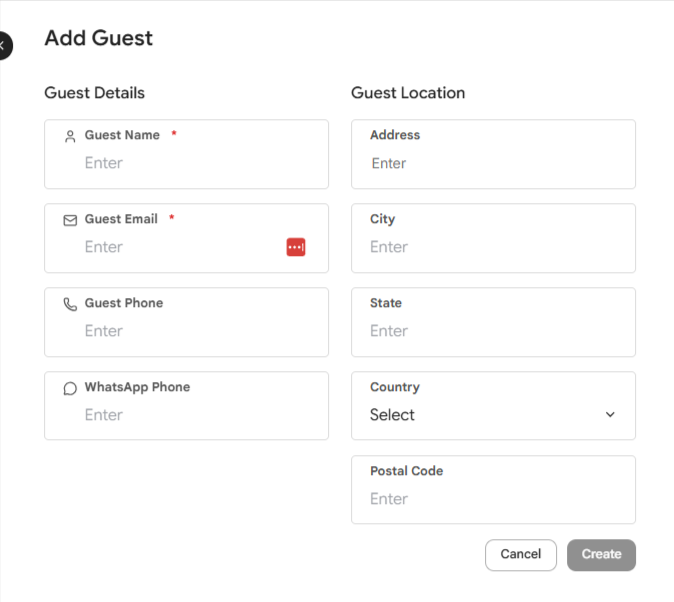Click the Cancel button

(x=521, y=555)
